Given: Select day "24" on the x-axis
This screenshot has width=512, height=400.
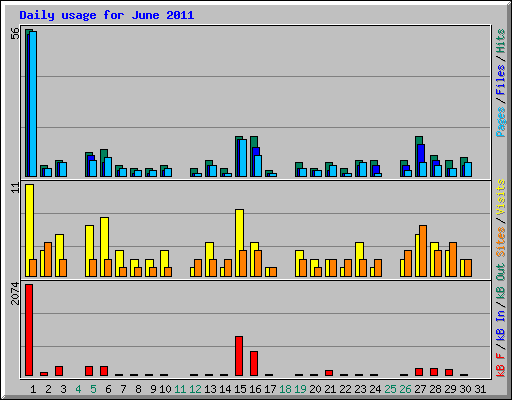Looking at the screenshot, I should pyautogui.click(x=375, y=389).
